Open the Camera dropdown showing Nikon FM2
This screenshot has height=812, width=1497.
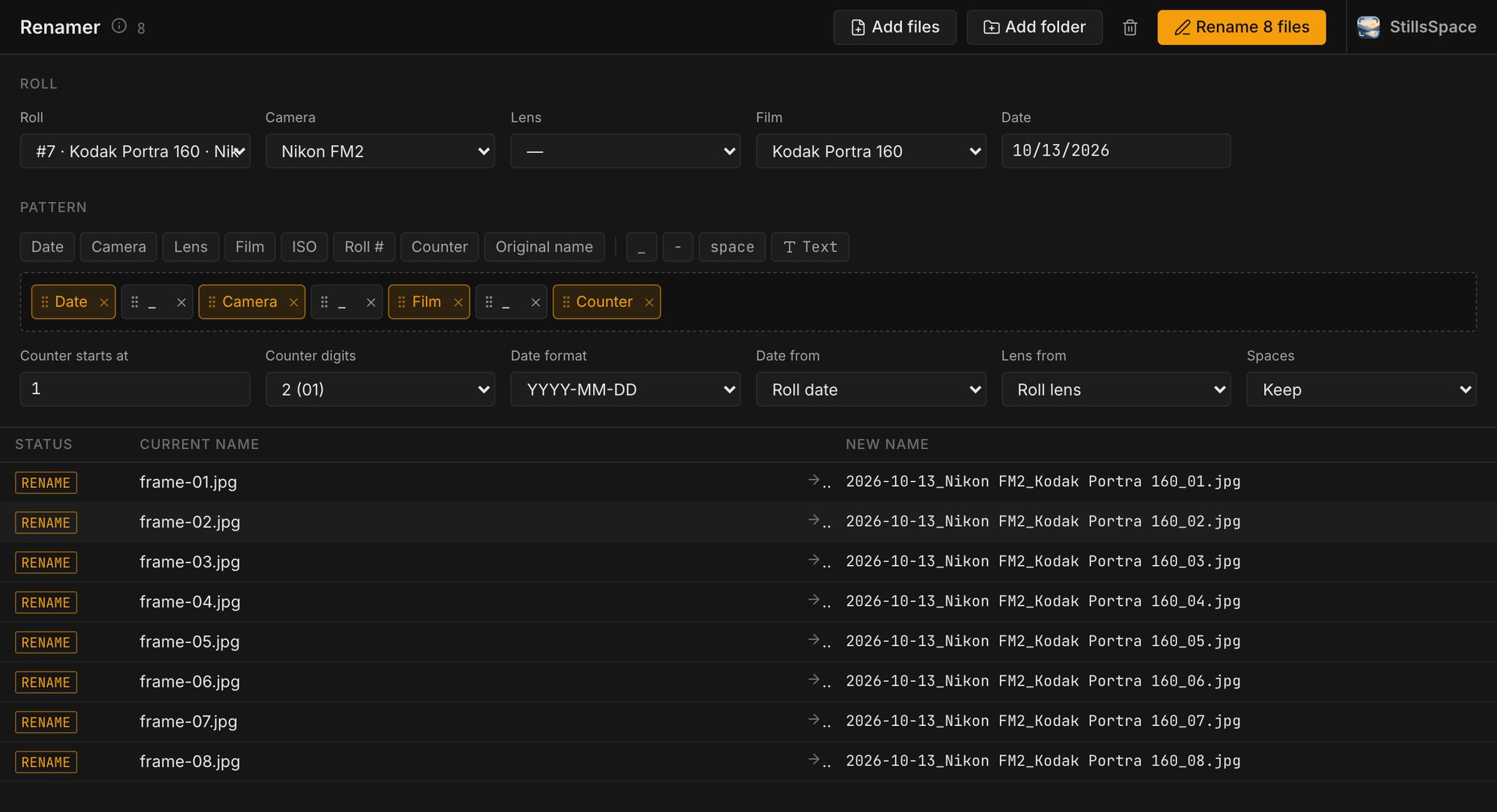tap(380, 151)
